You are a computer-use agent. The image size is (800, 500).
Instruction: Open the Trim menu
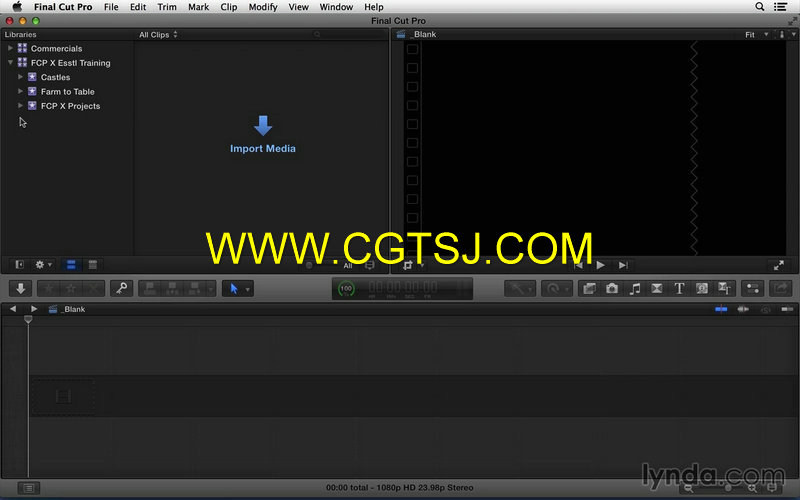coord(167,7)
